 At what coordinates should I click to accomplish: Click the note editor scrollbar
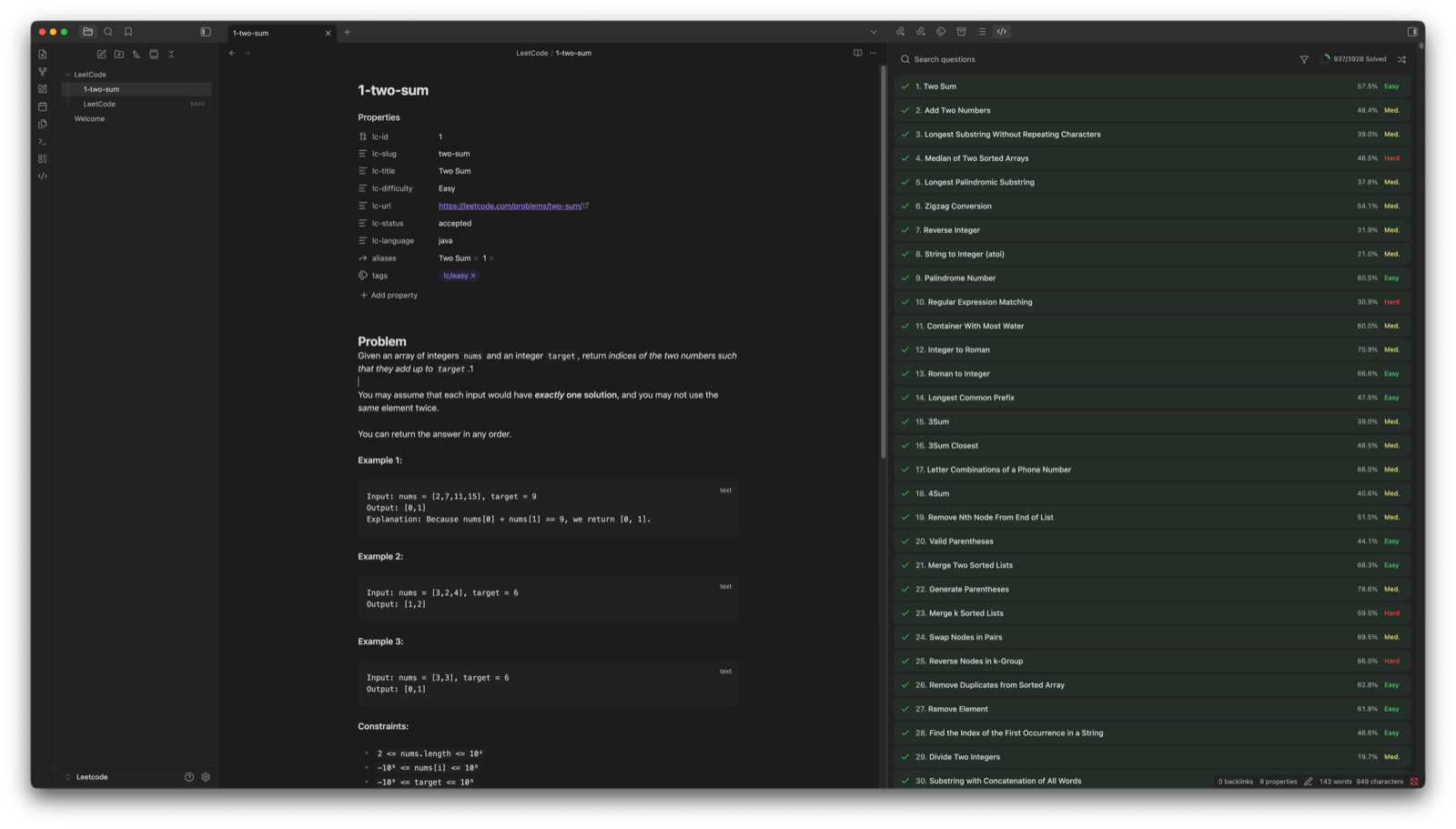883,262
